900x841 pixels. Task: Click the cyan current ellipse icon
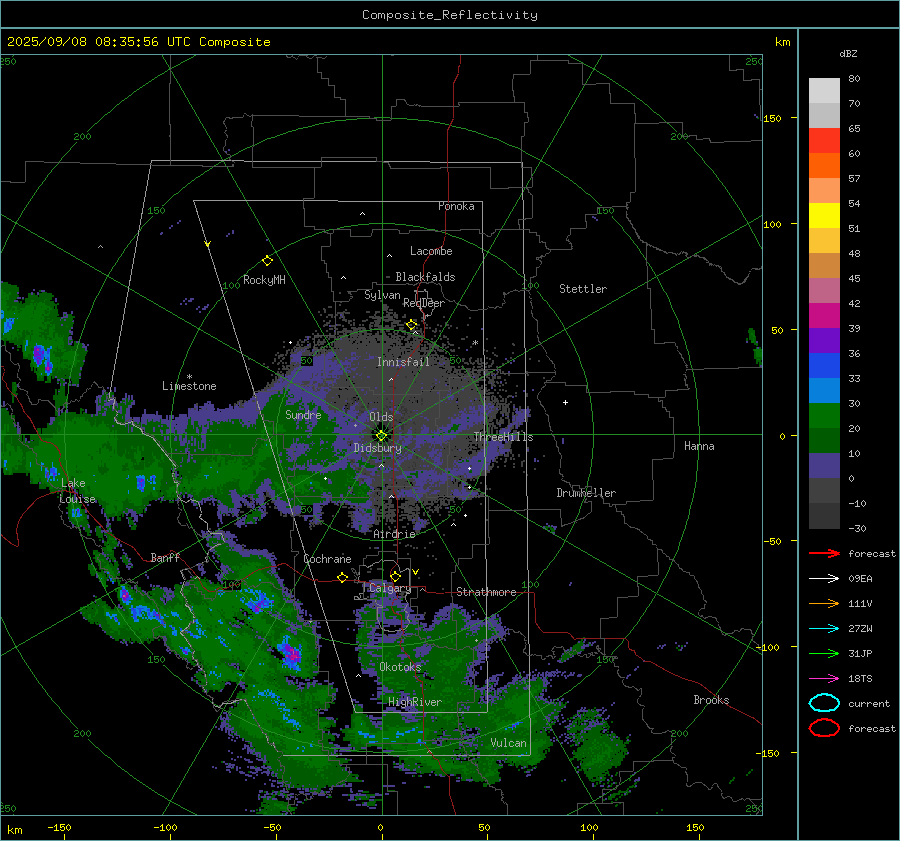coord(824,703)
